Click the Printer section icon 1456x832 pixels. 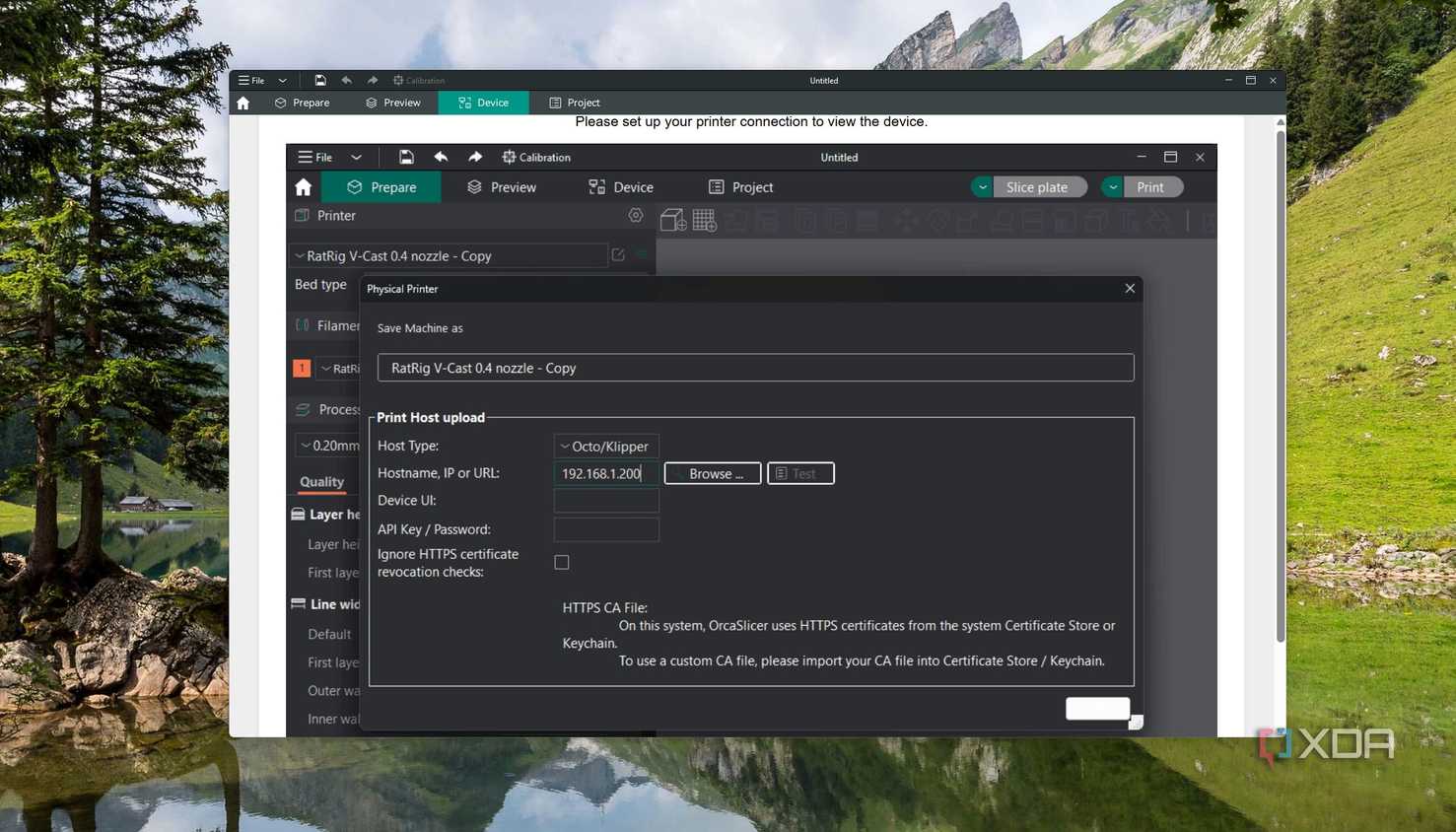303,215
